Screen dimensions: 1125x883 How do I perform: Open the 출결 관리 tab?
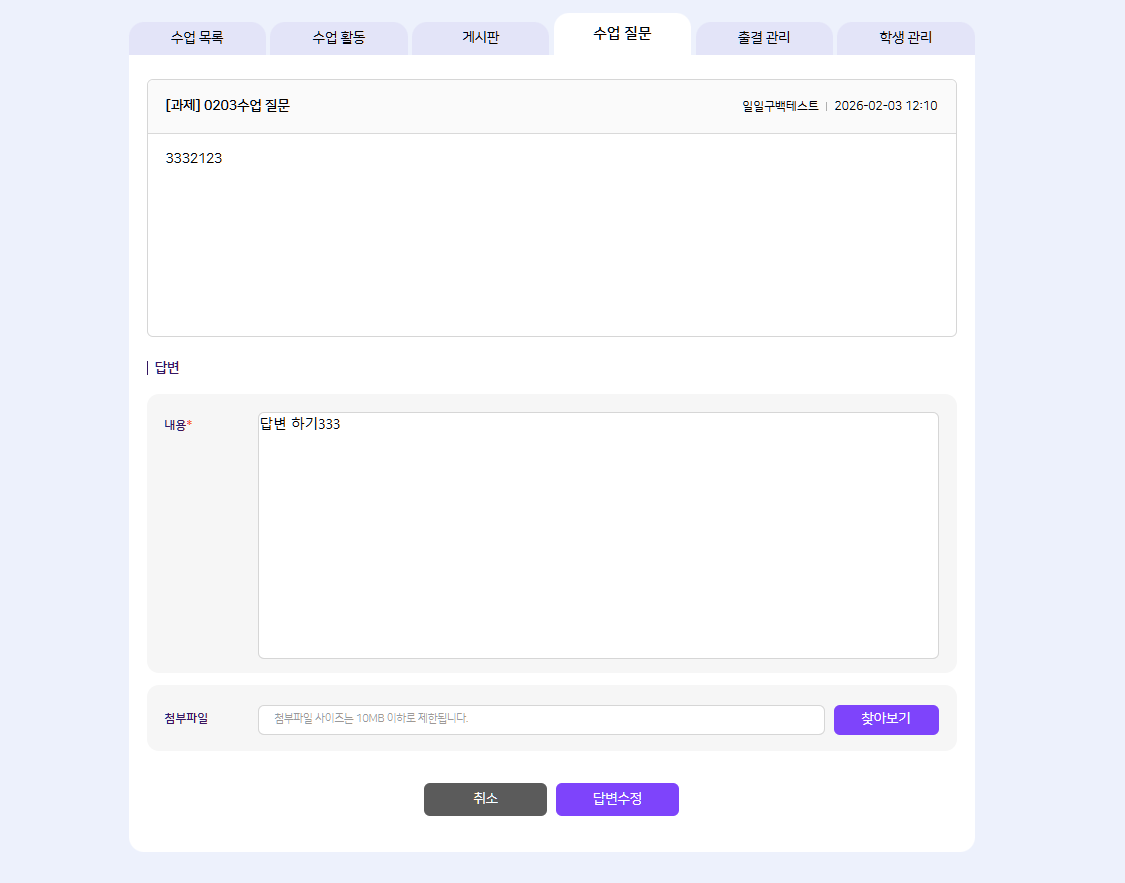(764, 38)
